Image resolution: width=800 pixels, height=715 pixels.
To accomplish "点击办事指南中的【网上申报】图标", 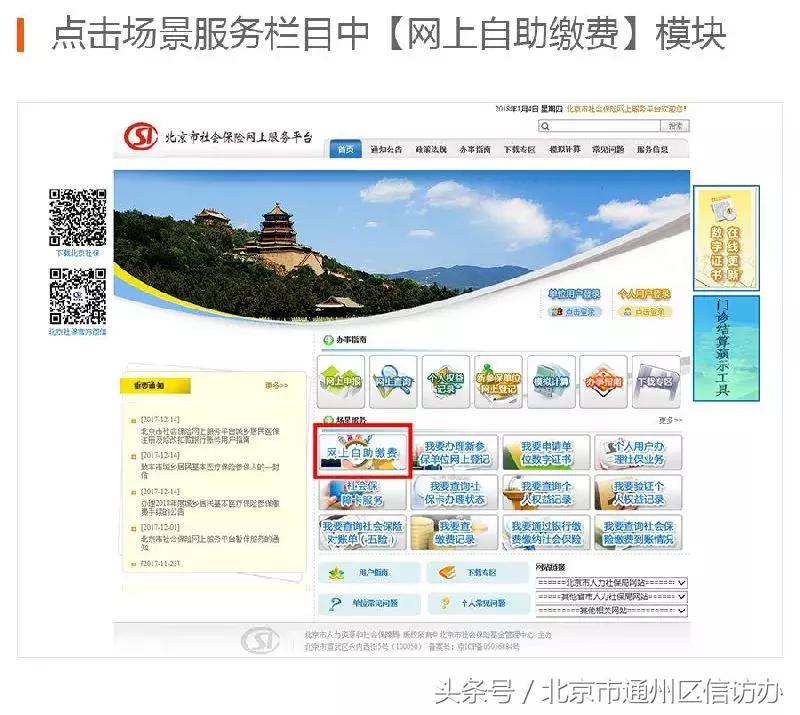I will (344, 378).
